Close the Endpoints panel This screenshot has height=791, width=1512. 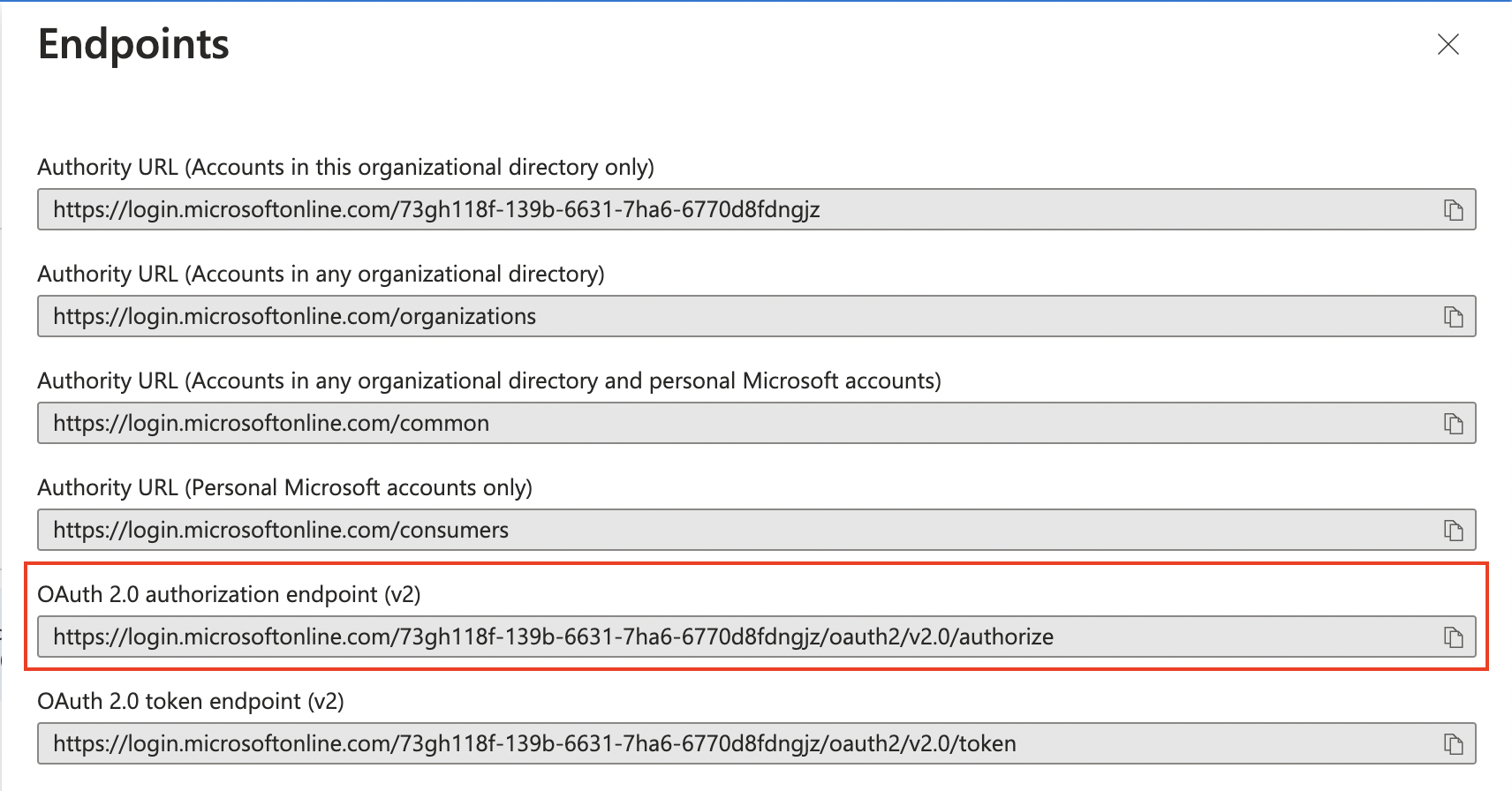click(x=1448, y=44)
